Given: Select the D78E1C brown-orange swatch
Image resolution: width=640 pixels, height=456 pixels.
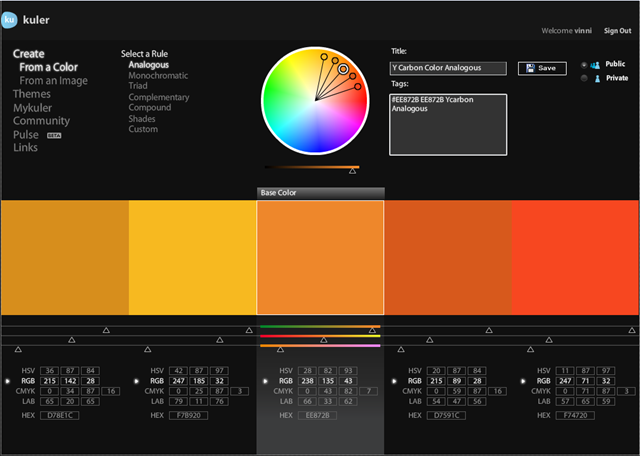Looking at the screenshot, I should coord(65,257).
